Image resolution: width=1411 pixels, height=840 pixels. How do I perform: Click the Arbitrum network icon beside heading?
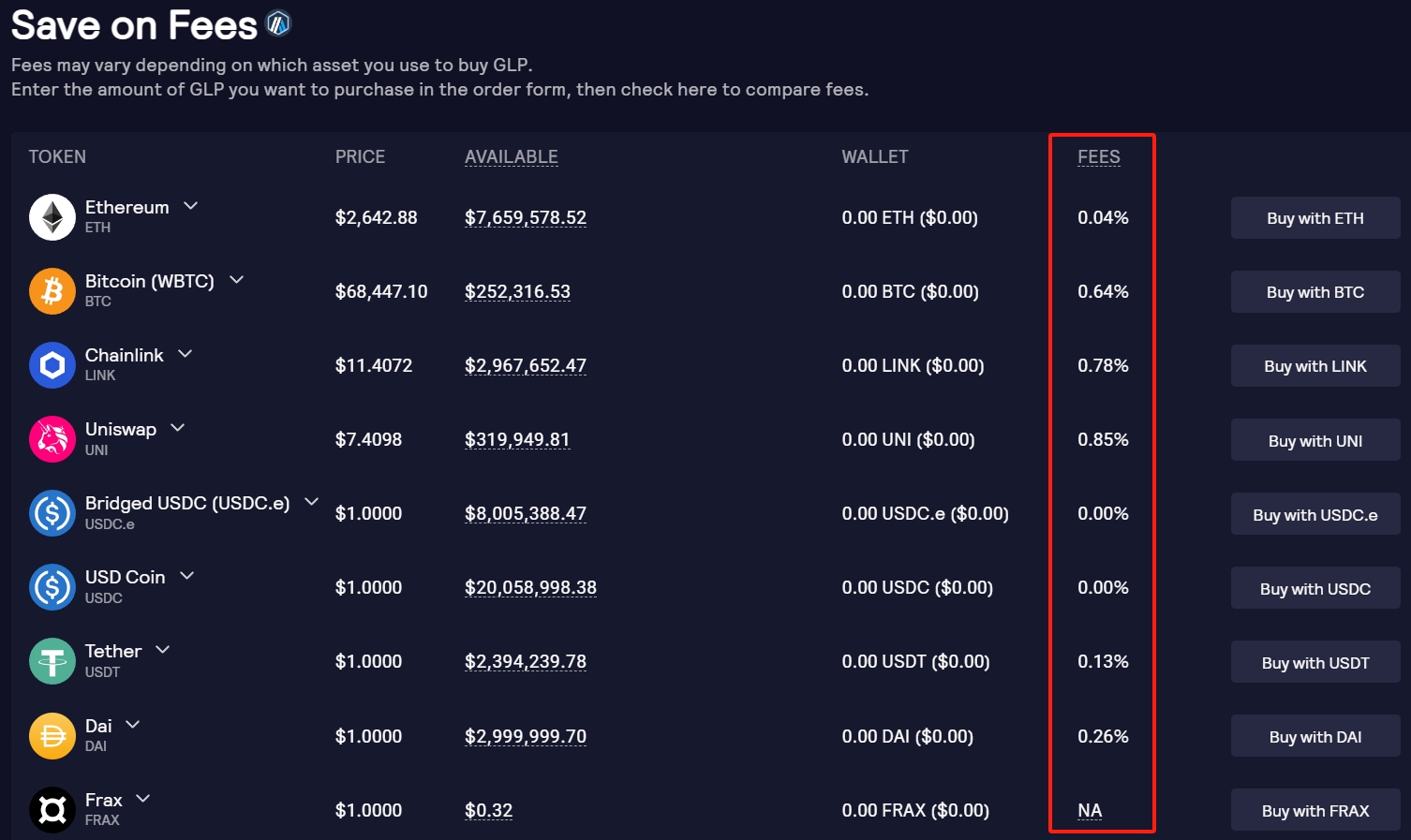tap(278, 23)
